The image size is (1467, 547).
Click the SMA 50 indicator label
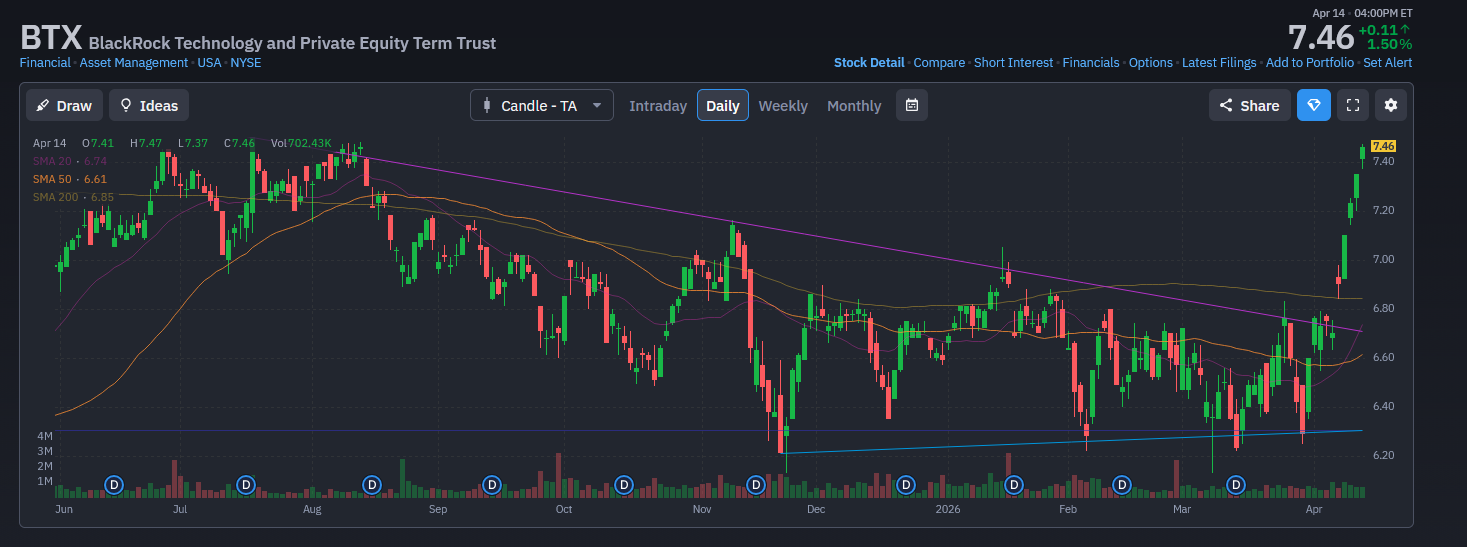click(x=69, y=179)
